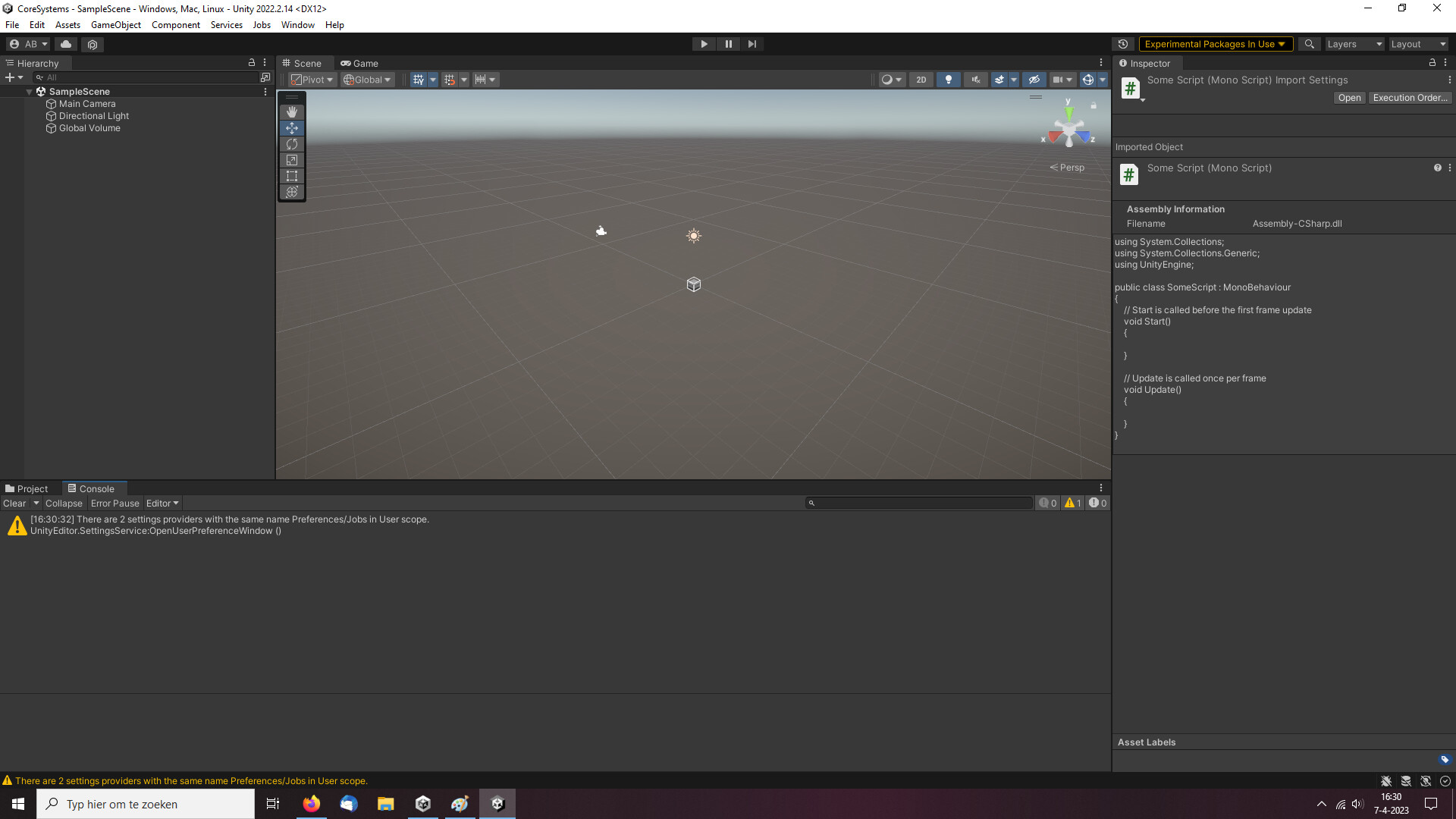Viewport: 1456px width, 819px height.
Task: Open the scene camera settings dropdown
Action: (1062, 80)
